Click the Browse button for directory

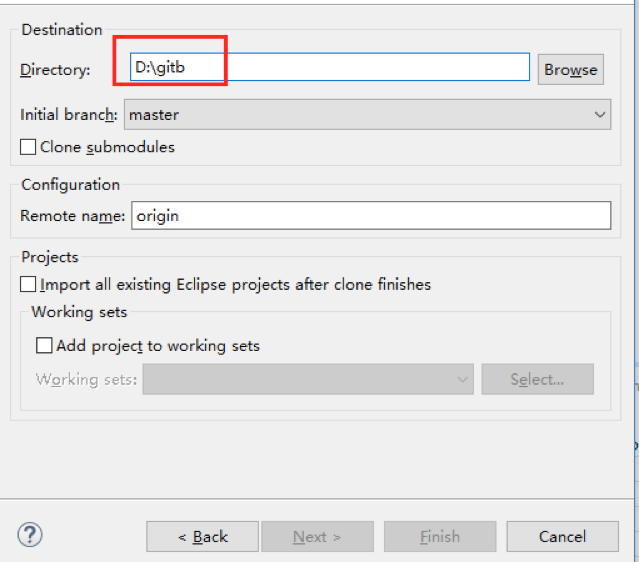click(570, 69)
